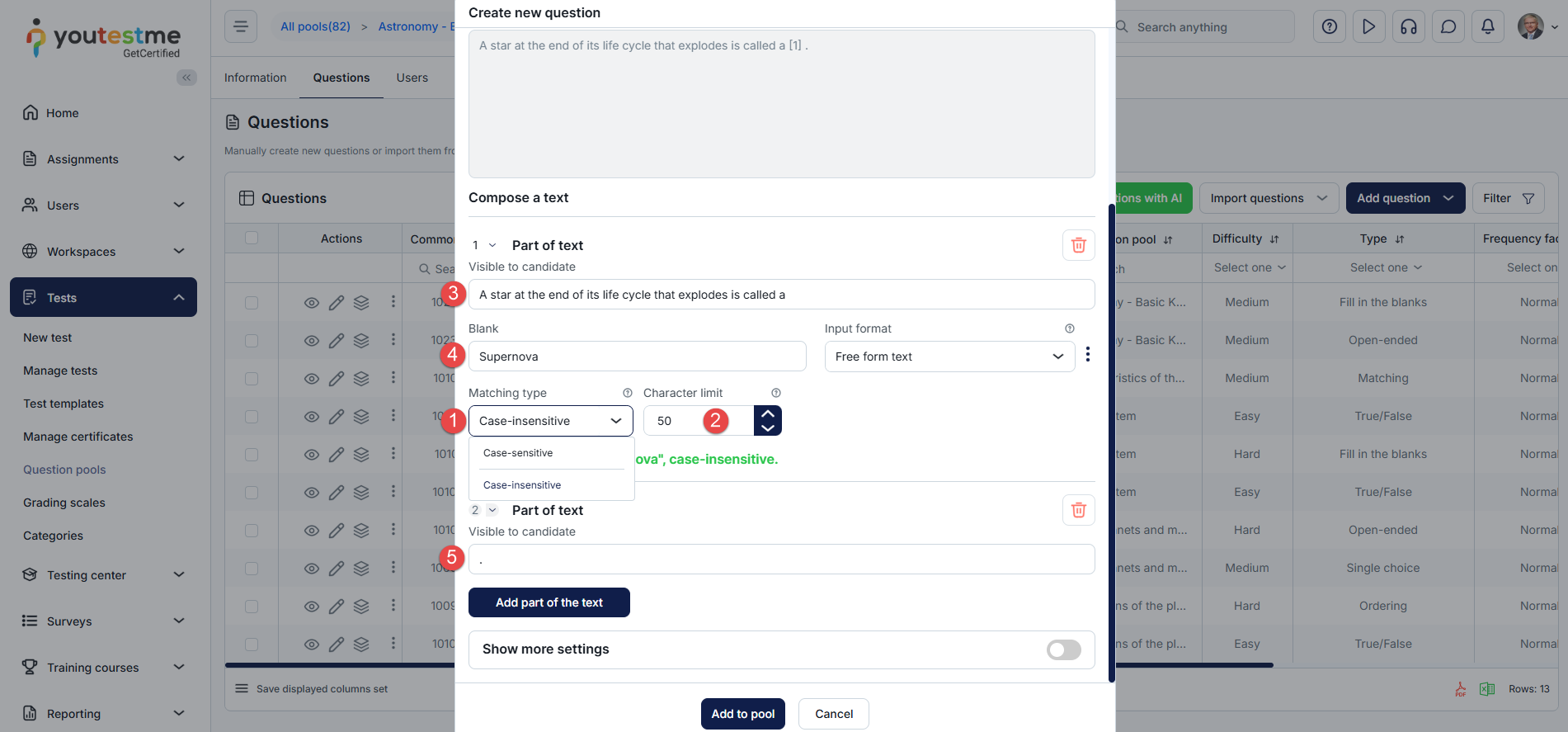The height and width of the screenshot is (732, 1568).
Task: Toggle the Show more settings switch
Action: 1063,649
